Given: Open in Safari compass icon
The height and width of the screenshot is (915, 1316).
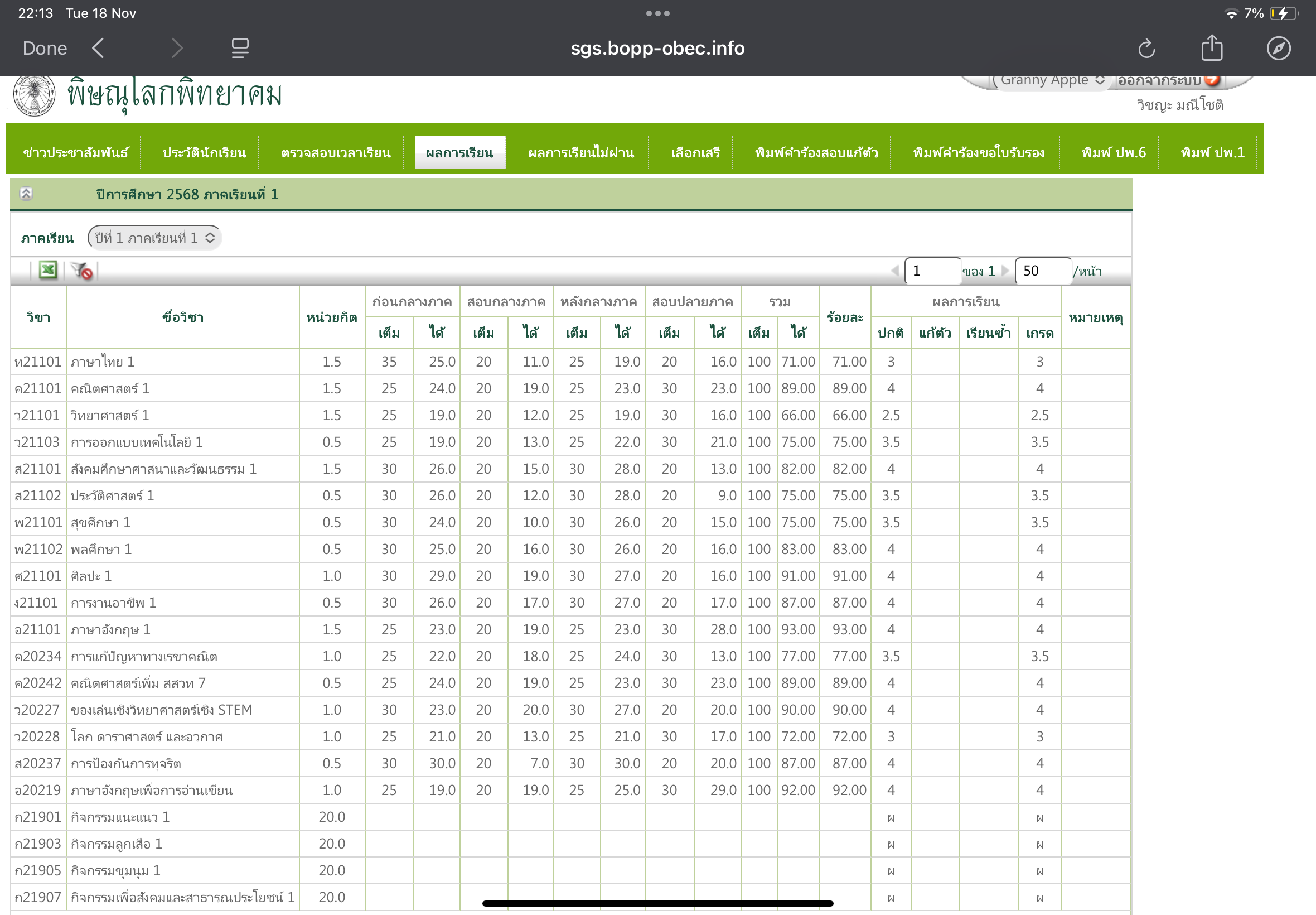Looking at the screenshot, I should click(x=1278, y=48).
